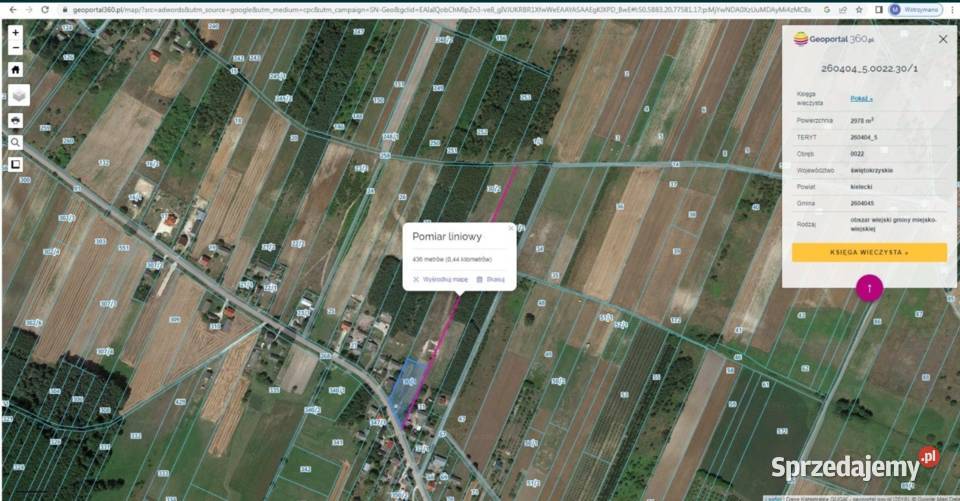Toggle the browser side panel

[x=879, y=10]
